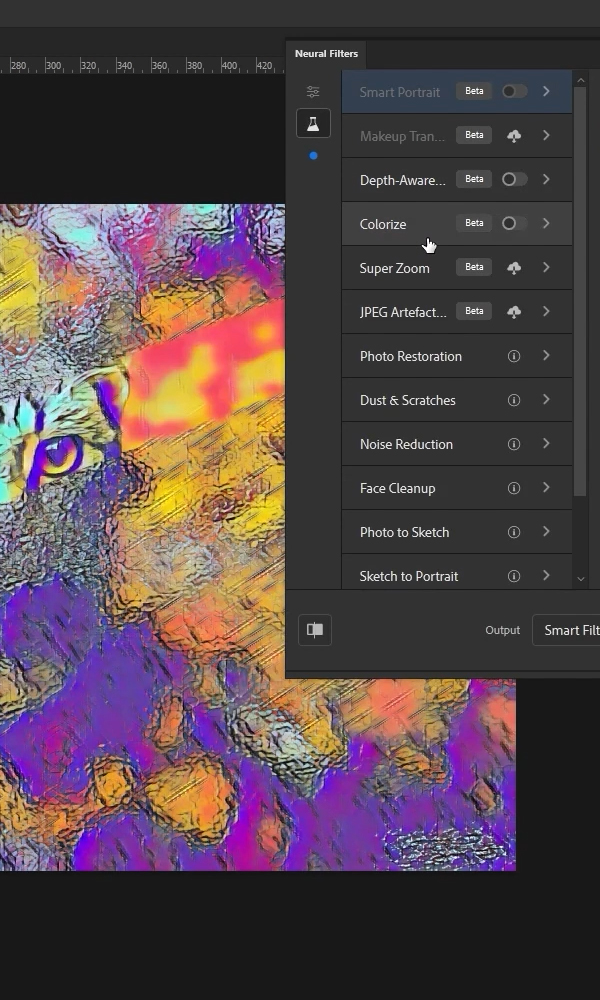Expand Photo Restoration filter chevron
The height and width of the screenshot is (1000, 600).
546,355
